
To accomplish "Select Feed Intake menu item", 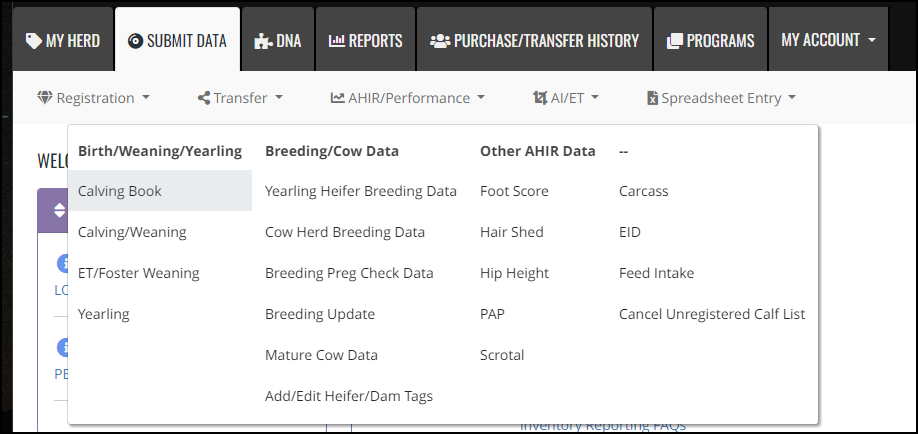I will pos(656,273).
